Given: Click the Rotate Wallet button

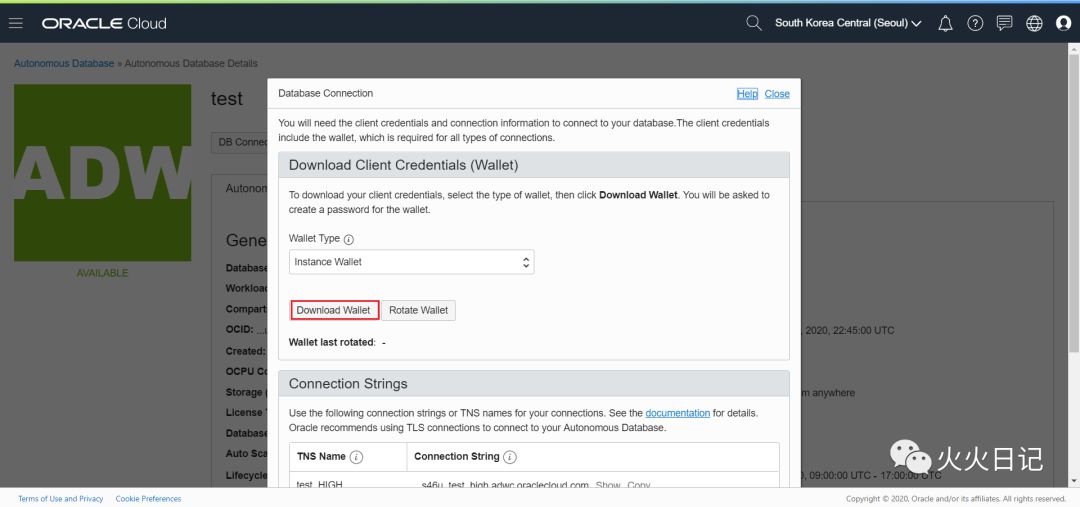Looking at the screenshot, I should (x=418, y=311).
